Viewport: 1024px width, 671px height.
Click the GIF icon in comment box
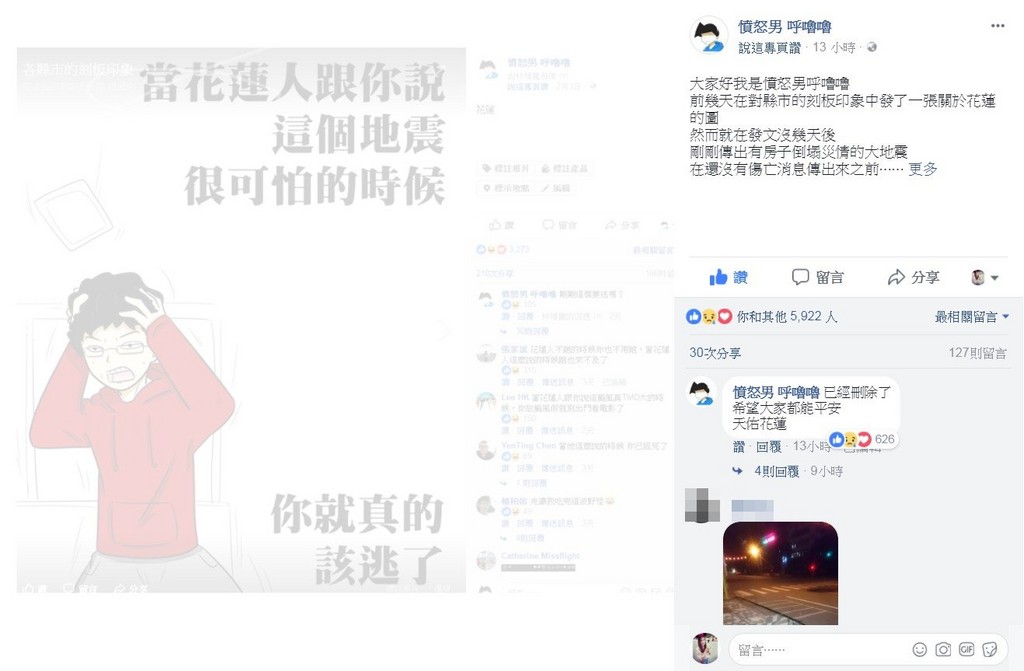click(967, 649)
